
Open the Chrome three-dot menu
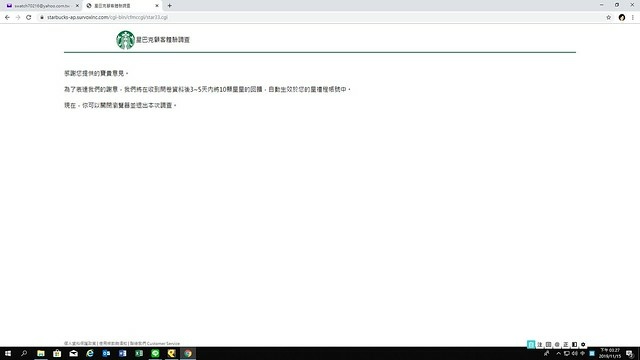tap(633, 18)
